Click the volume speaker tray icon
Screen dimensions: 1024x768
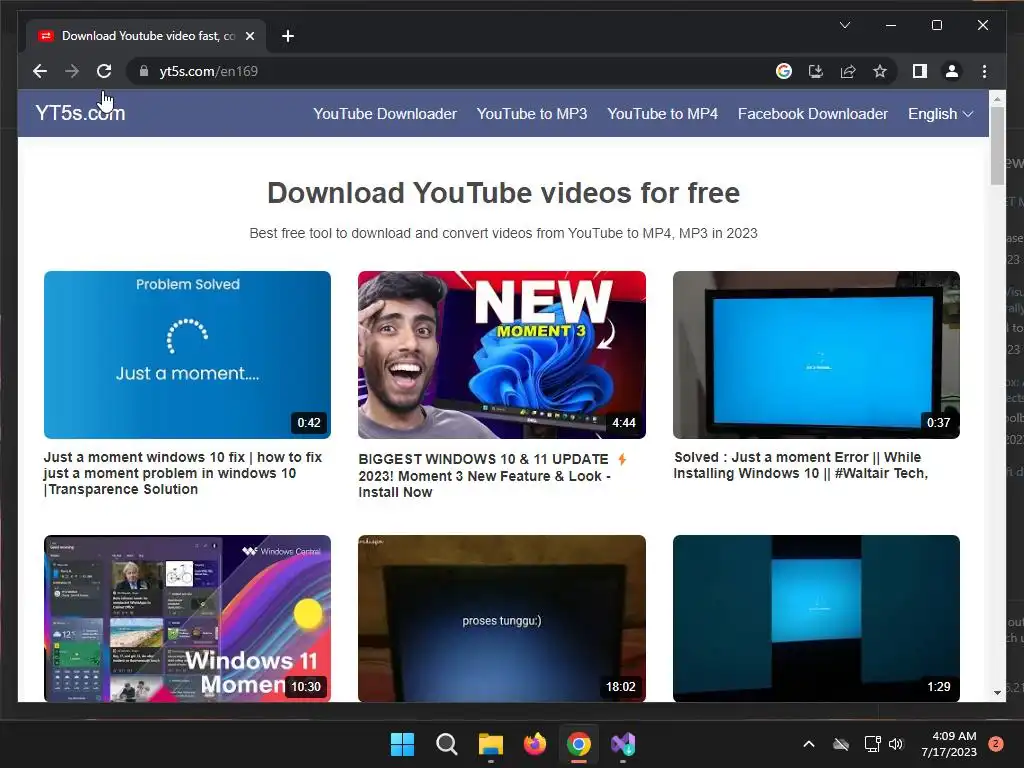896,744
